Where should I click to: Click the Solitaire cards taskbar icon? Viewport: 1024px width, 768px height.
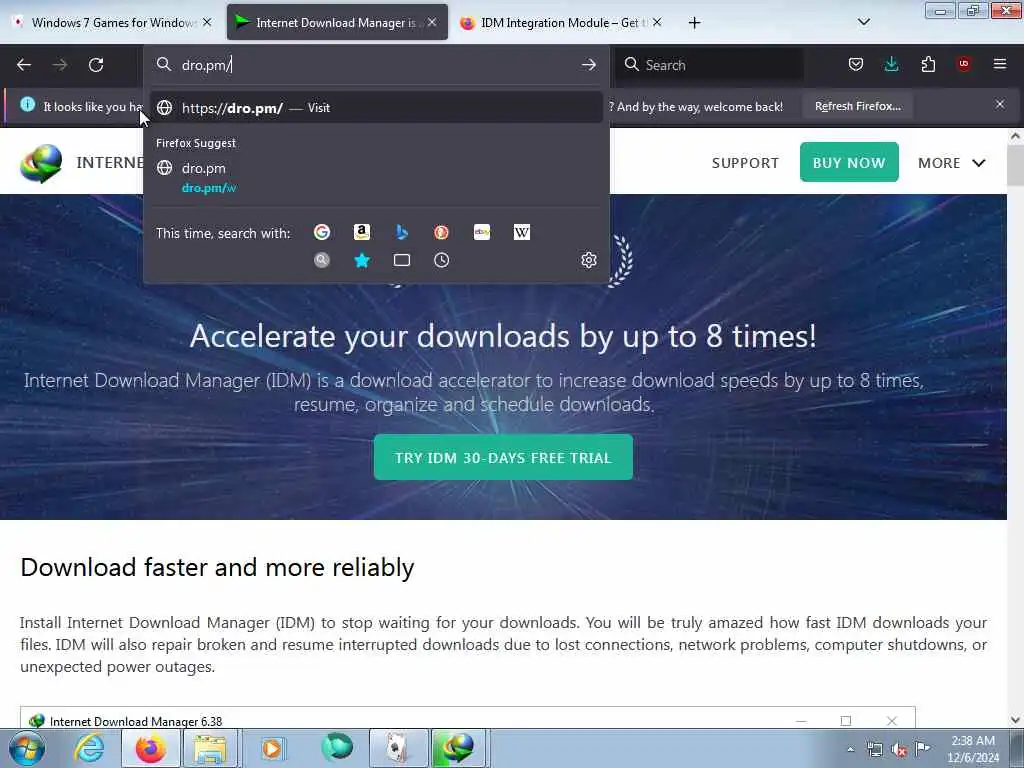pyautogui.click(x=398, y=748)
